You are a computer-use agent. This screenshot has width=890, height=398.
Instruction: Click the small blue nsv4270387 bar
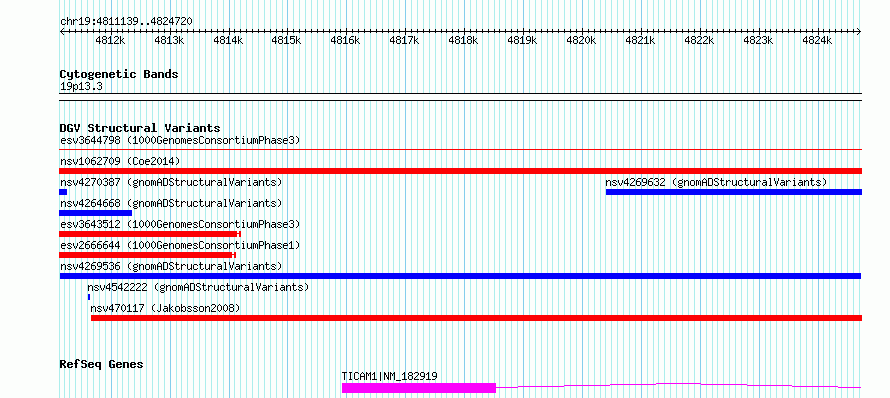[x=63, y=192]
